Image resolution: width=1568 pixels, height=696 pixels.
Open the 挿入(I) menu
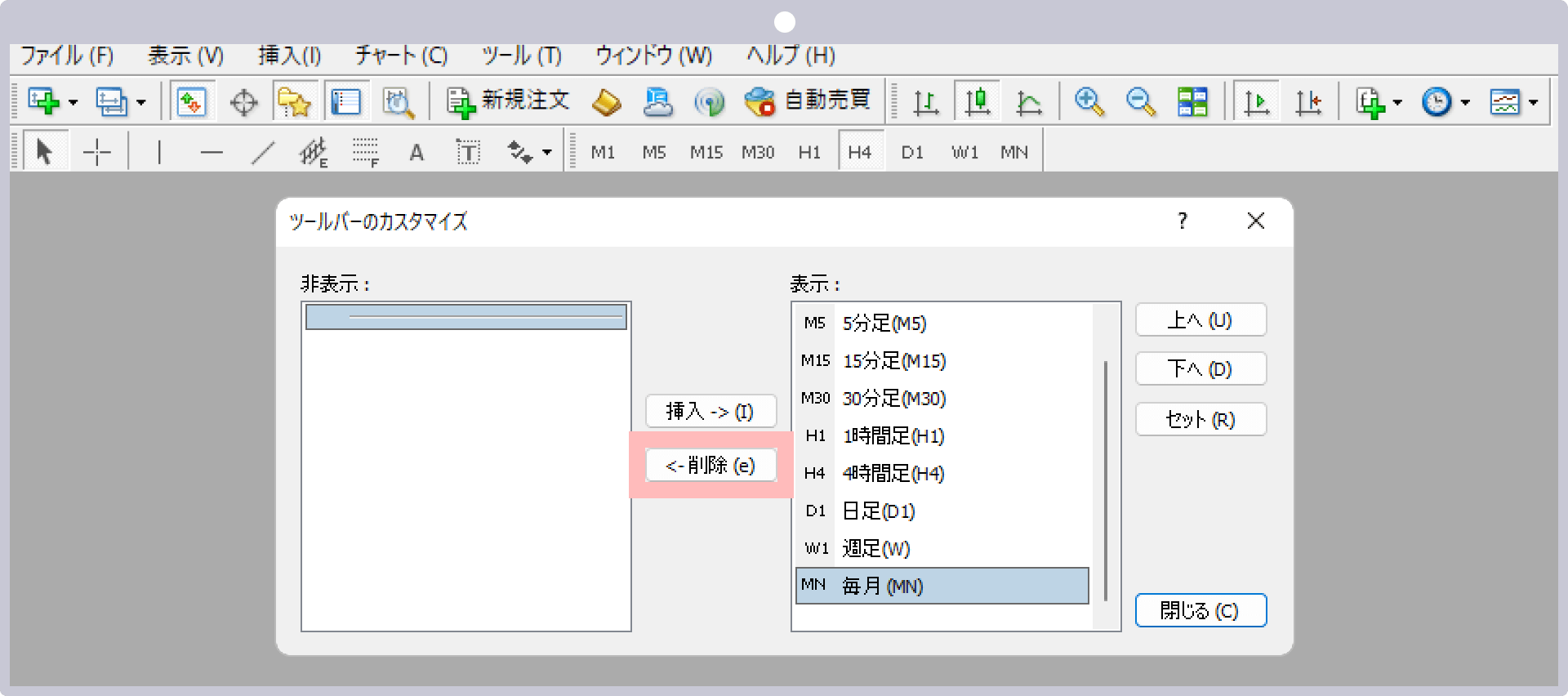(290, 56)
